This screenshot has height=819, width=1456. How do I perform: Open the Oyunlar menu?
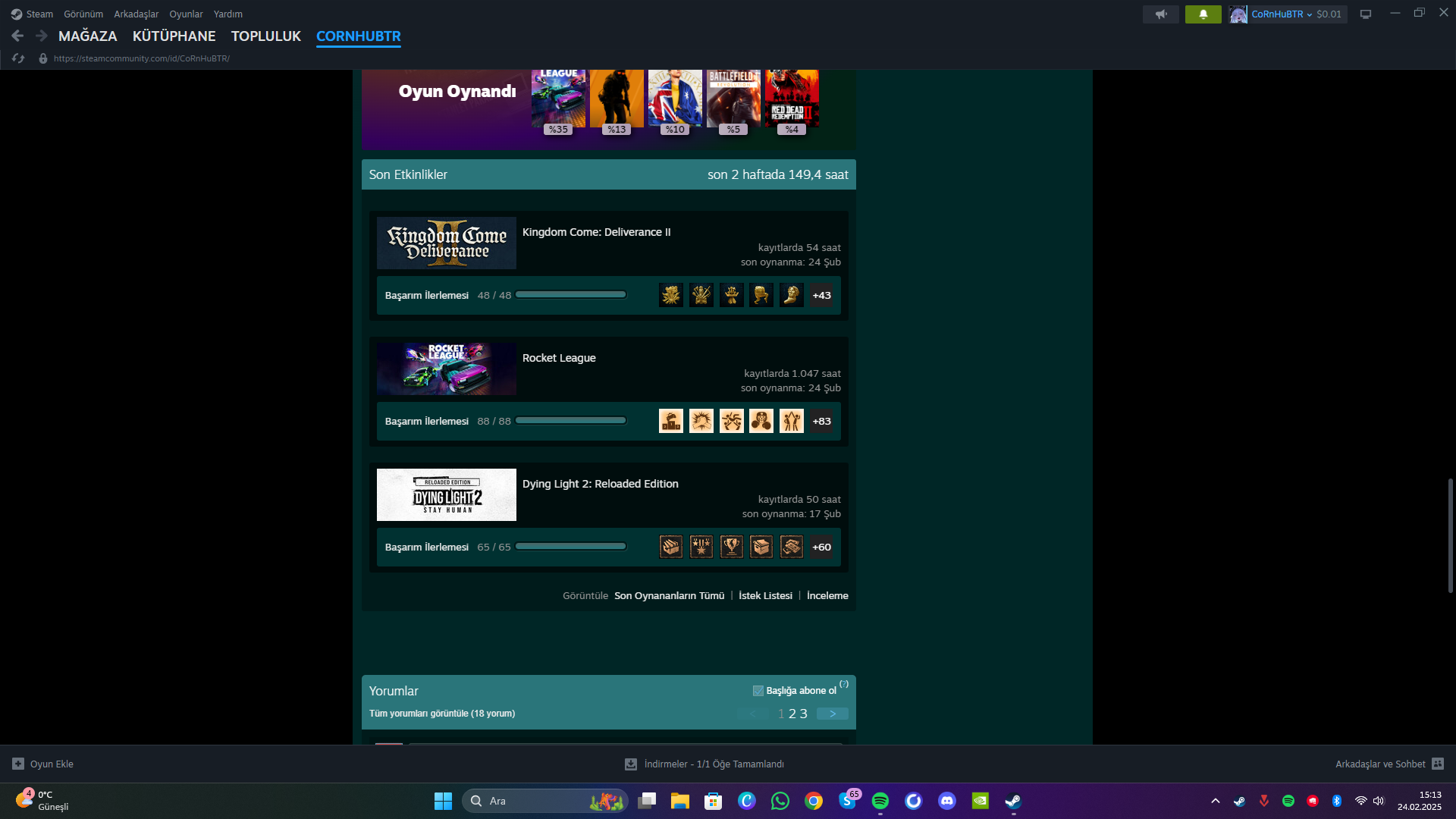(186, 14)
